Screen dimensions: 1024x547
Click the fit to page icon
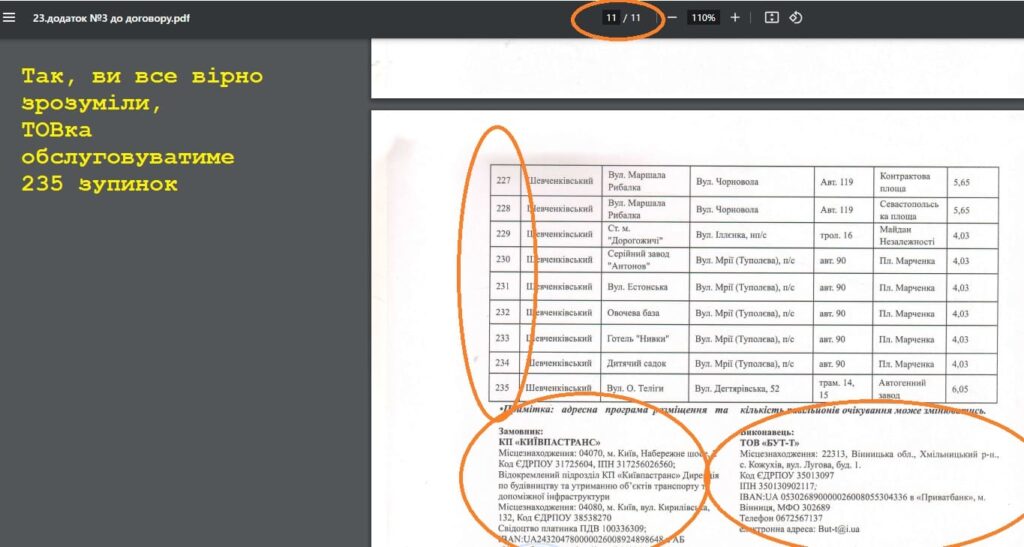coord(771,18)
